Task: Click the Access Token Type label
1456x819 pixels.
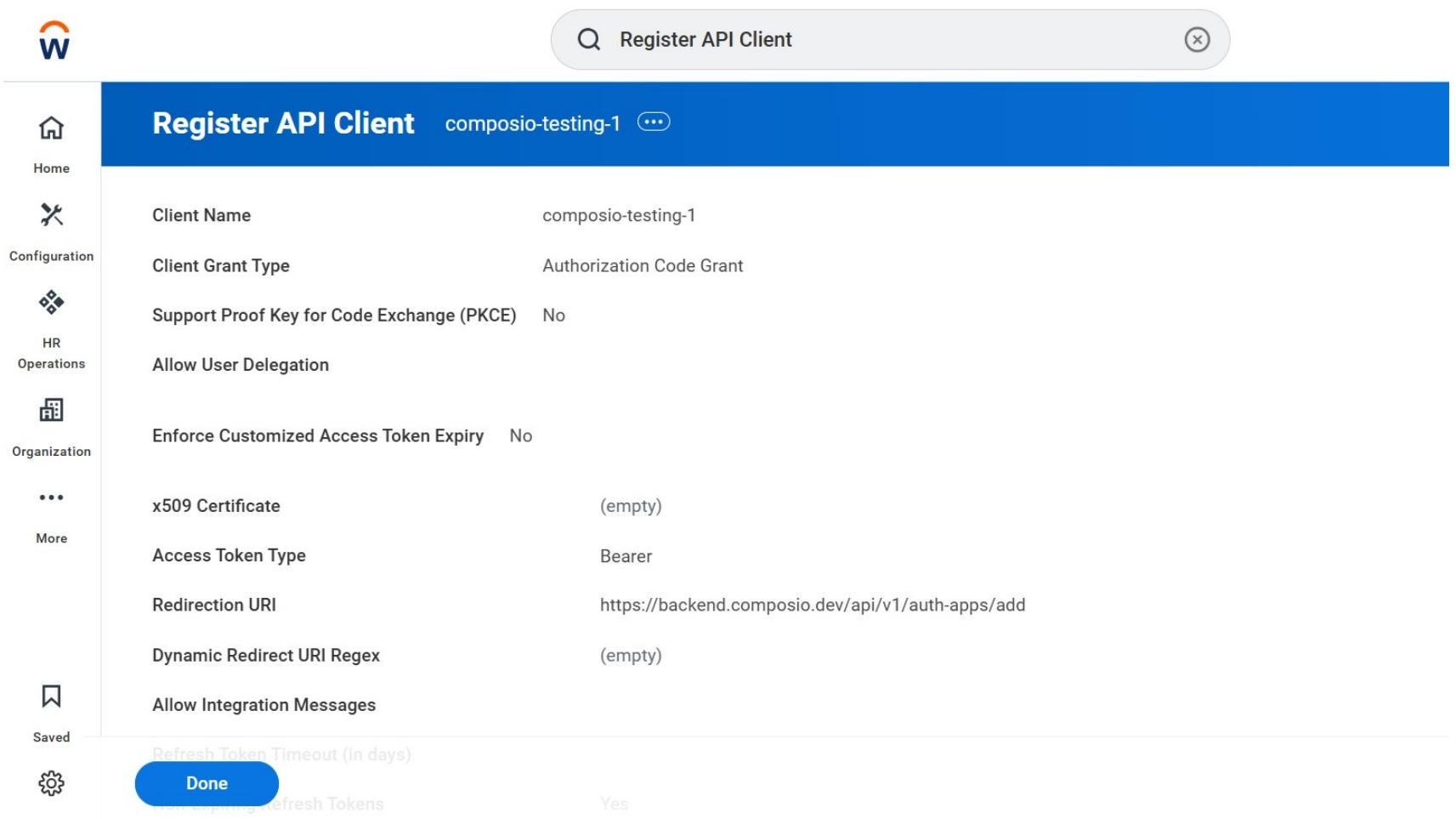Action: click(229, 555)
